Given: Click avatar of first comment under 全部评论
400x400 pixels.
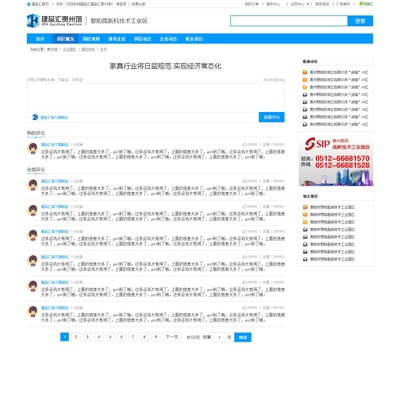Looking at the screenshot, I should [x=33, y=185].
